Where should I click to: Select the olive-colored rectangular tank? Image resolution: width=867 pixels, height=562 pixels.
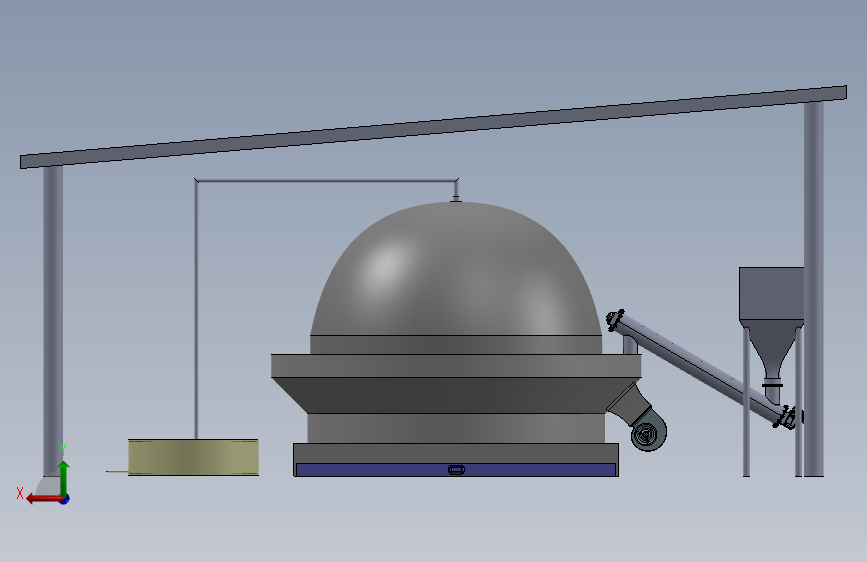(x=193, y=457)
